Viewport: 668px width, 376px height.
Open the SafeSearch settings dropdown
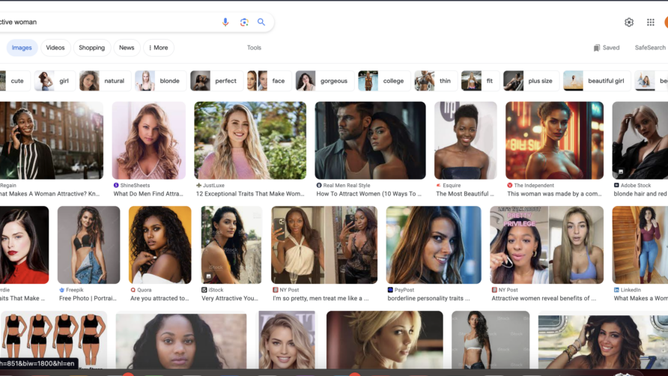point(651,48)
